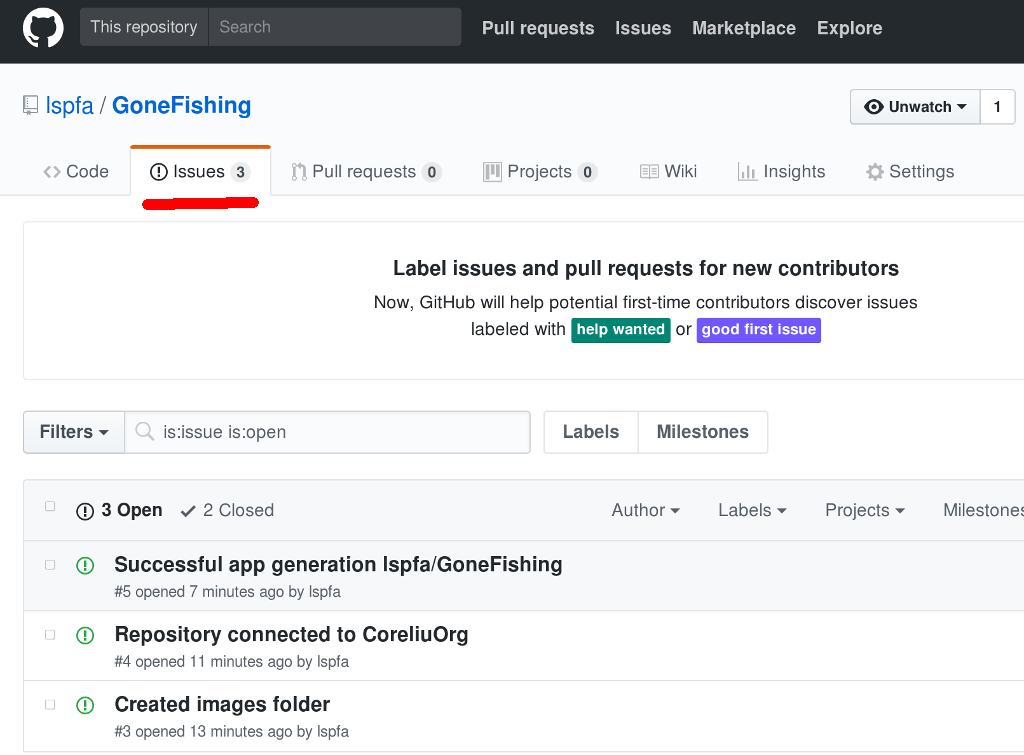Open the Projects filter dropdown in the issue list header
1024x755 pixels.
point(865,510)
